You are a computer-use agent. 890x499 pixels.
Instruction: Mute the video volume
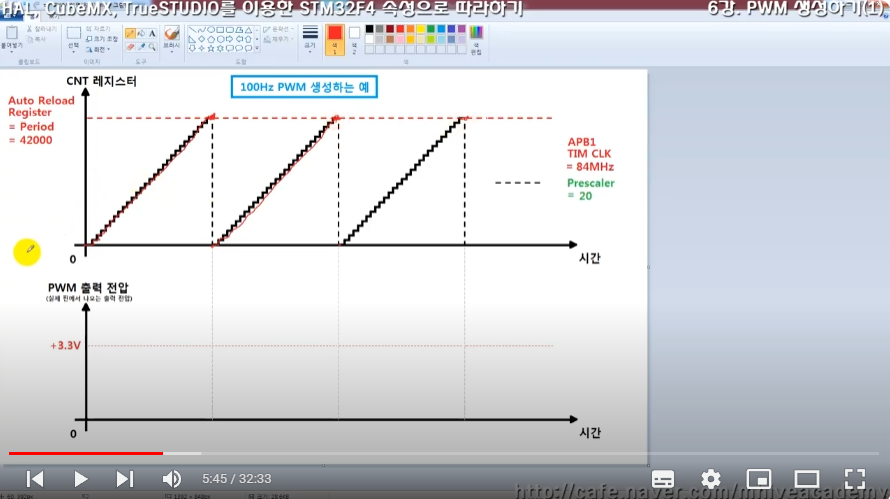click(172, 479)
